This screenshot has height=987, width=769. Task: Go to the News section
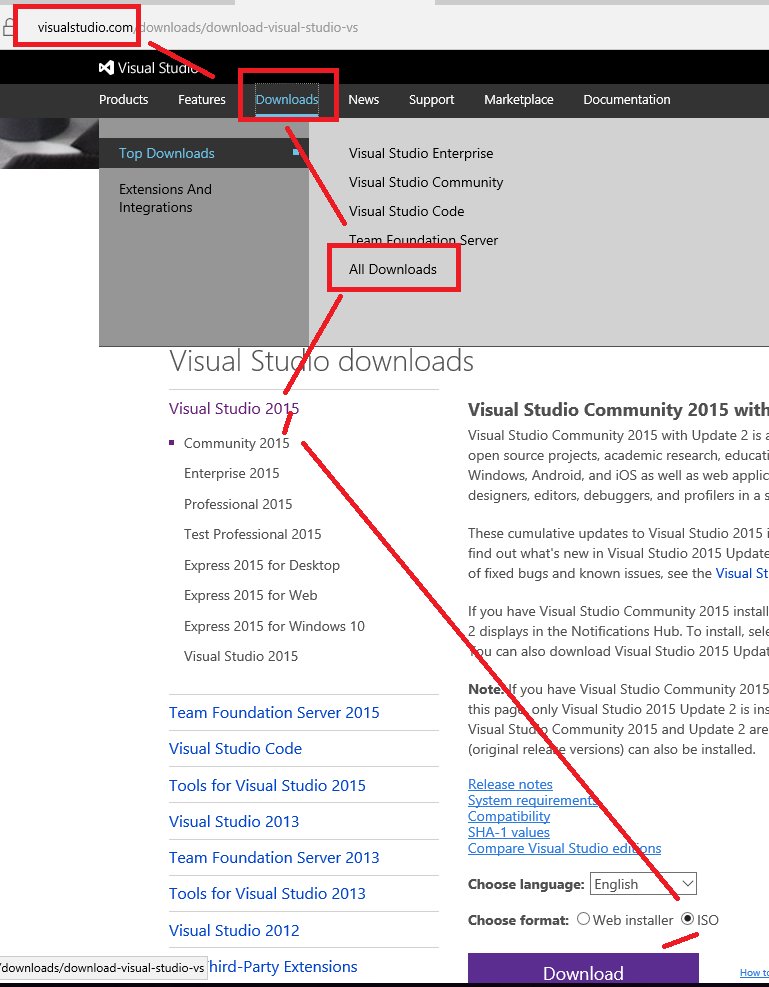(364, 99)
